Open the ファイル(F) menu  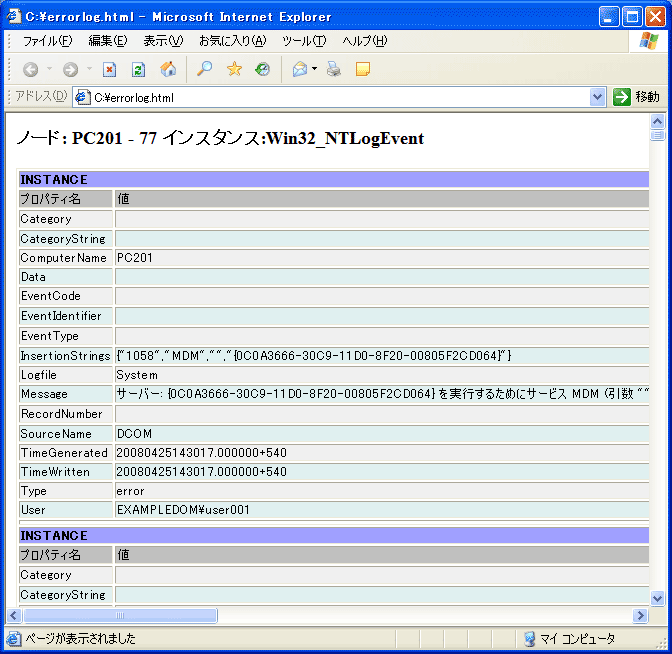[x=47, y=41]
